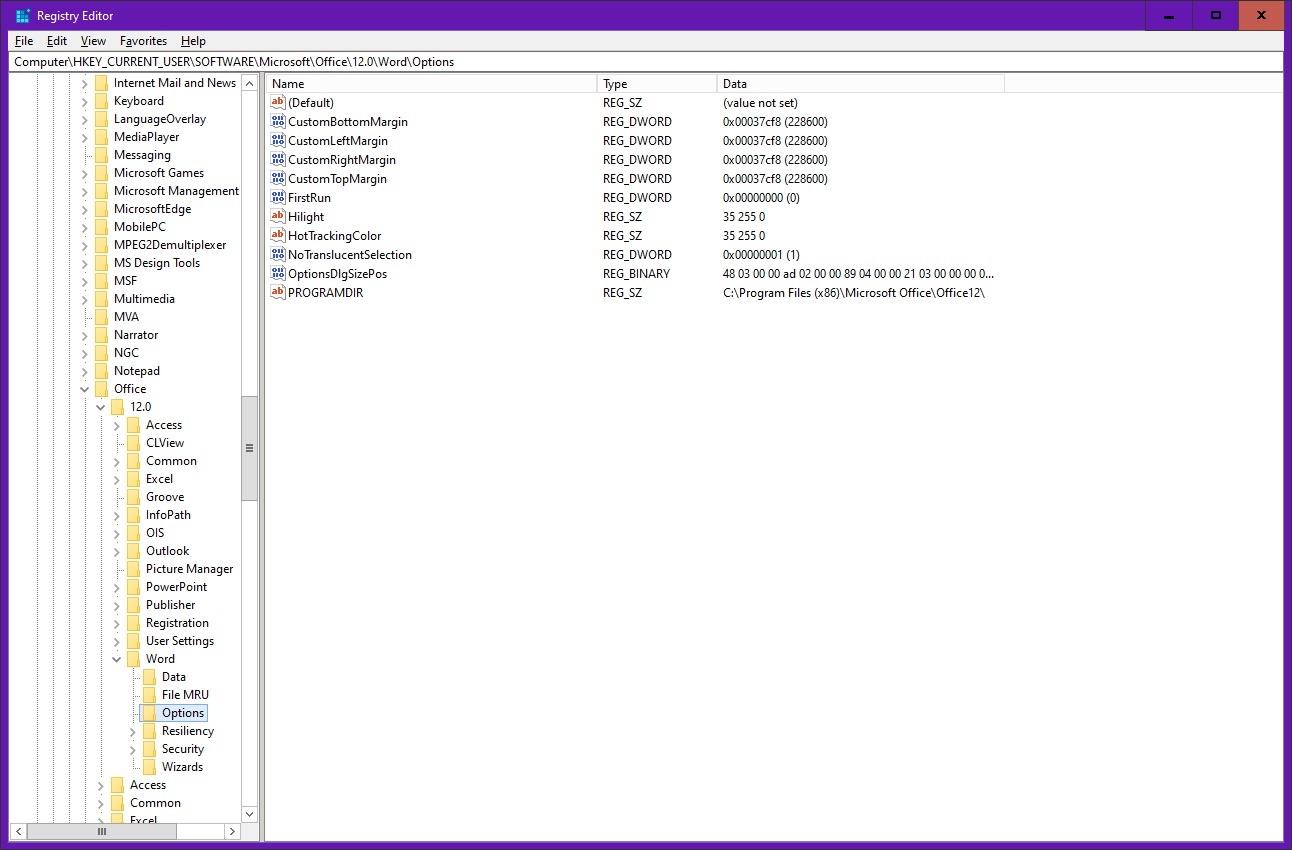Click the OptionsDlgSizePos binary value icon
Image resolution: width=1292 pixels, height=850 pixels.
point(278,274)
